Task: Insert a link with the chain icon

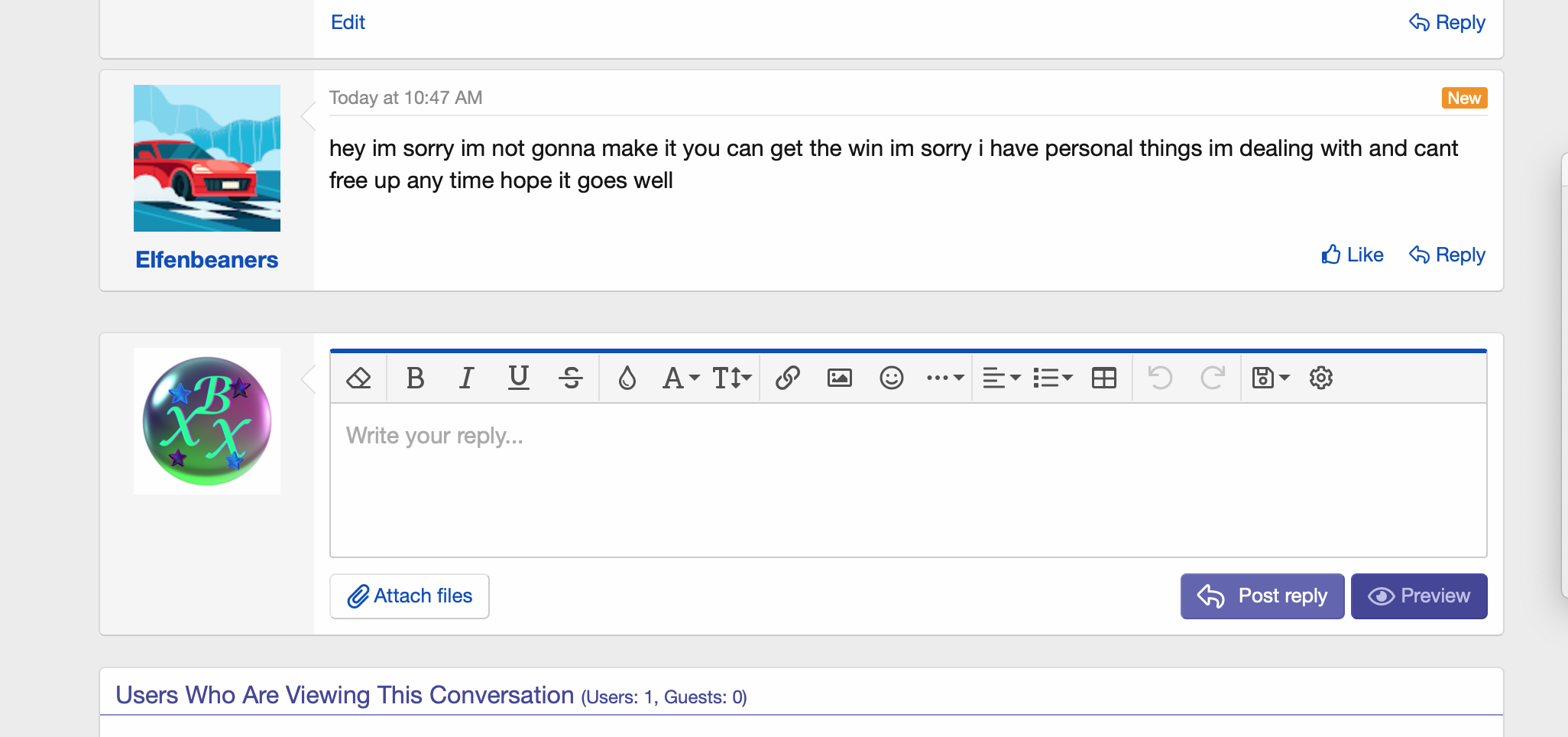Action: point(787,378)
